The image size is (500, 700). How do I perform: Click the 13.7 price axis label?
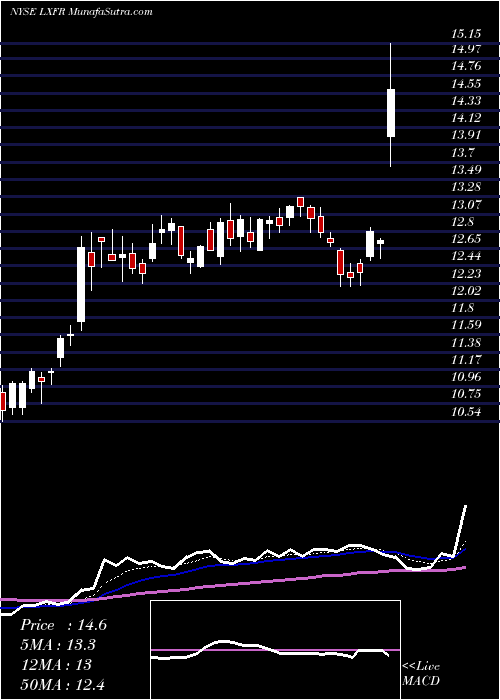point(462,153)
